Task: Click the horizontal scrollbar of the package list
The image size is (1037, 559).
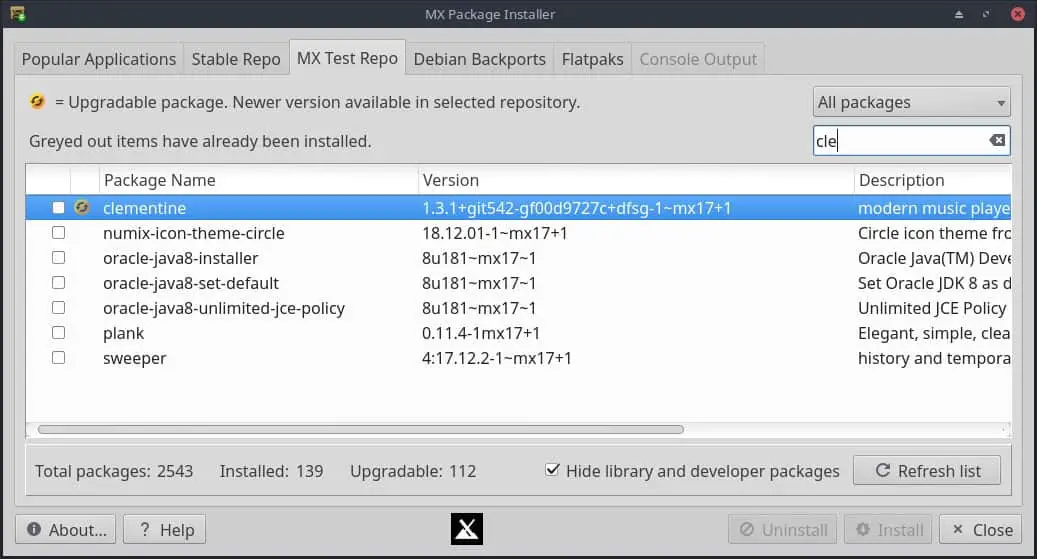Action: (x=360, y=429)
